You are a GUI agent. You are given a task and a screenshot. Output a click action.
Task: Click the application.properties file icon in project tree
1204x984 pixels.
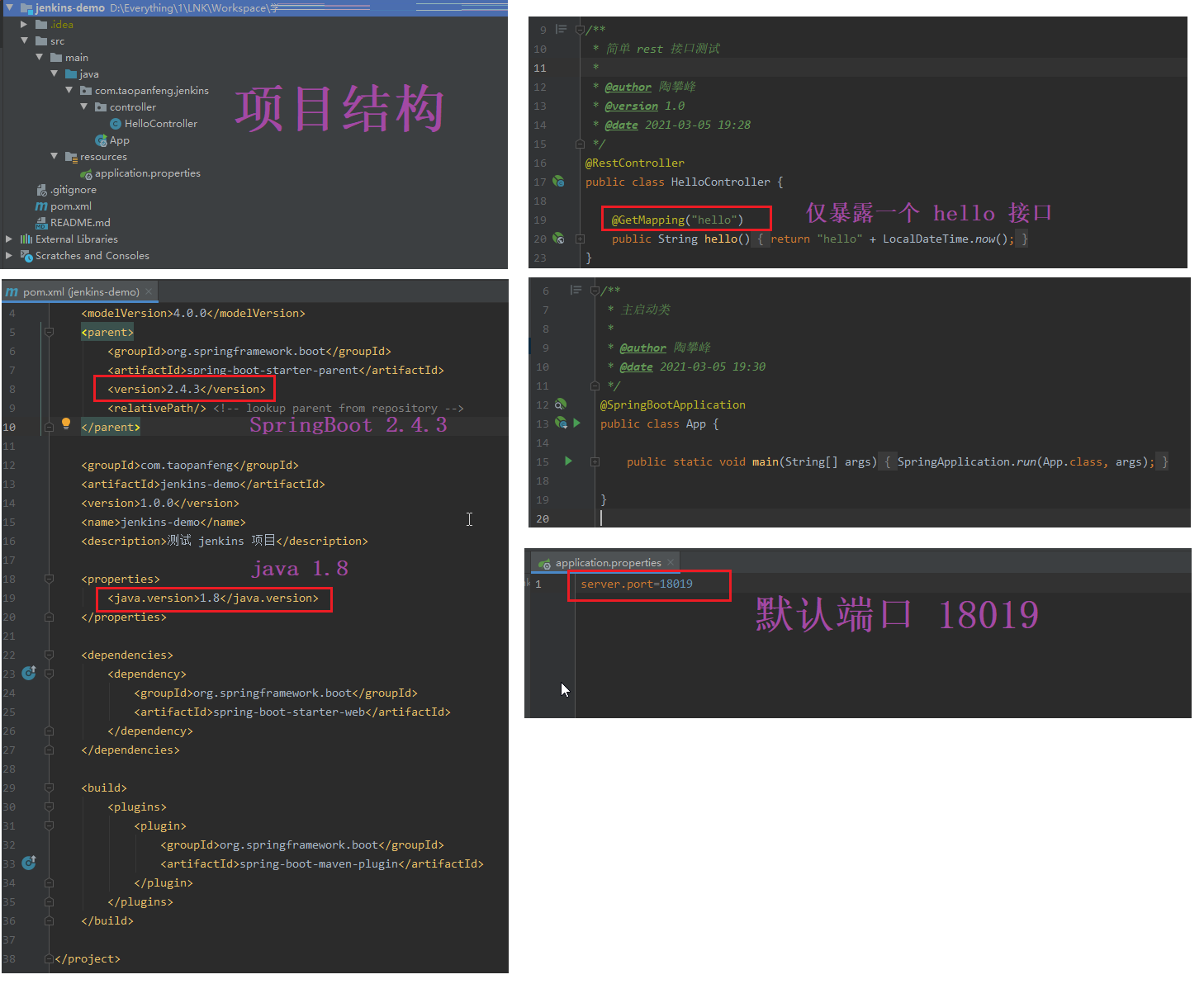point(86,174)
